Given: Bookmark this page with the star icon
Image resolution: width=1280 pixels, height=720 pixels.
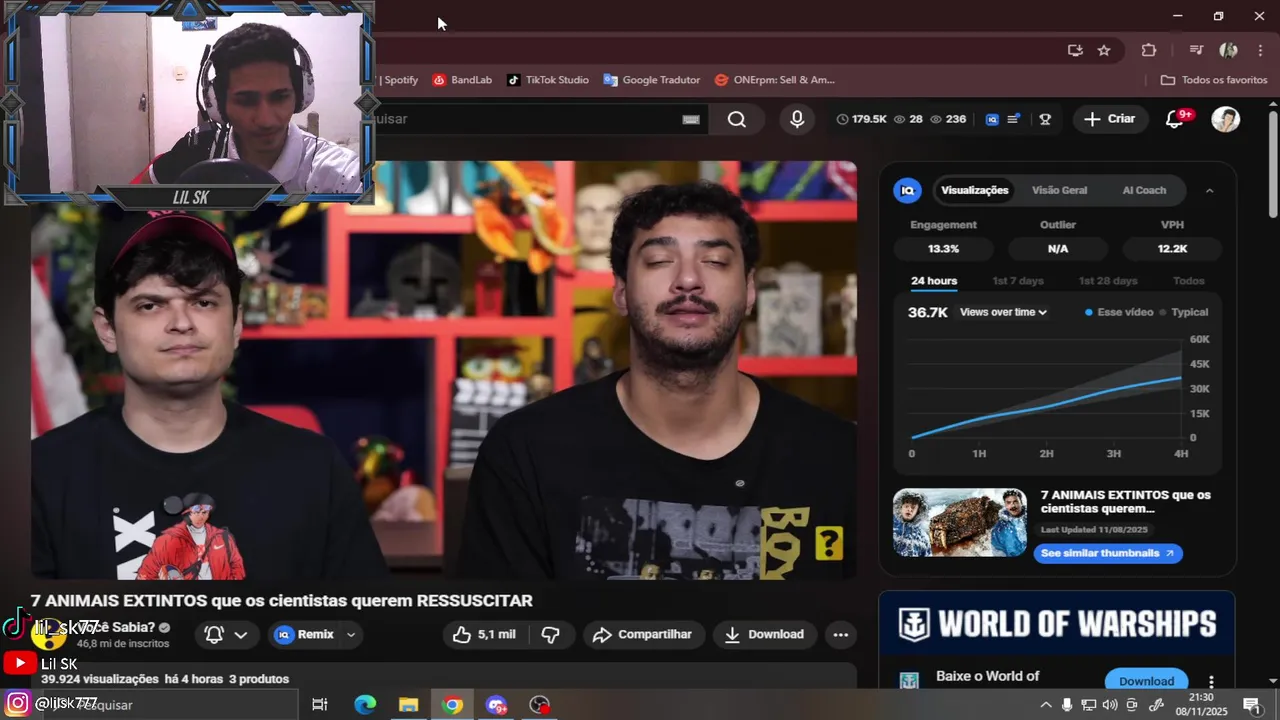Looking at the screenshot, I should click(x=1104, y=50).
